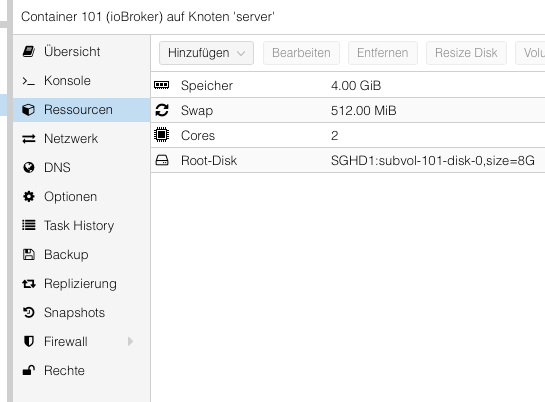
Task: Select the Root-Disk row label
Action: 209,161
